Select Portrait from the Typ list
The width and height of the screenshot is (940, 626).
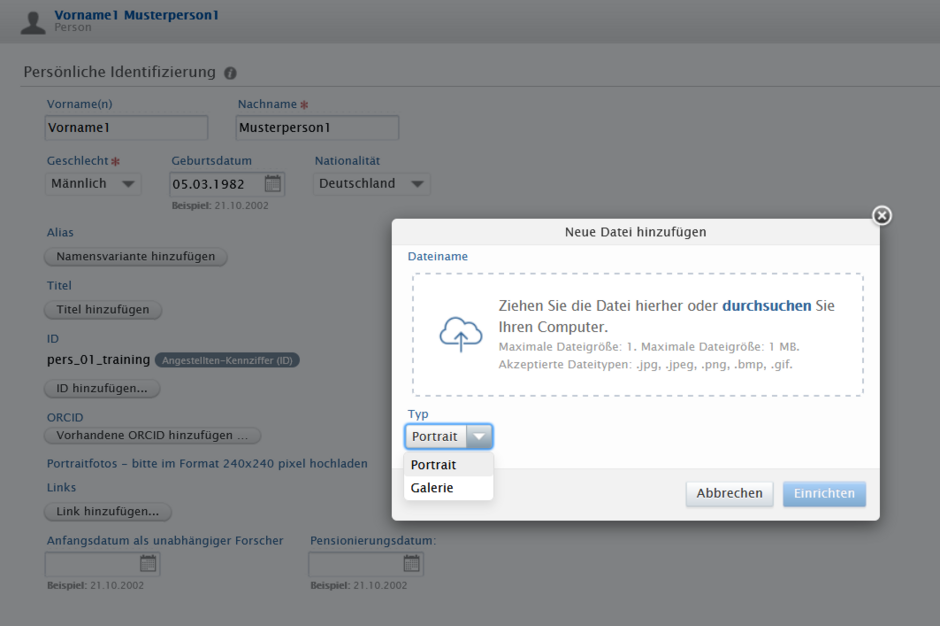pos(448,465)
